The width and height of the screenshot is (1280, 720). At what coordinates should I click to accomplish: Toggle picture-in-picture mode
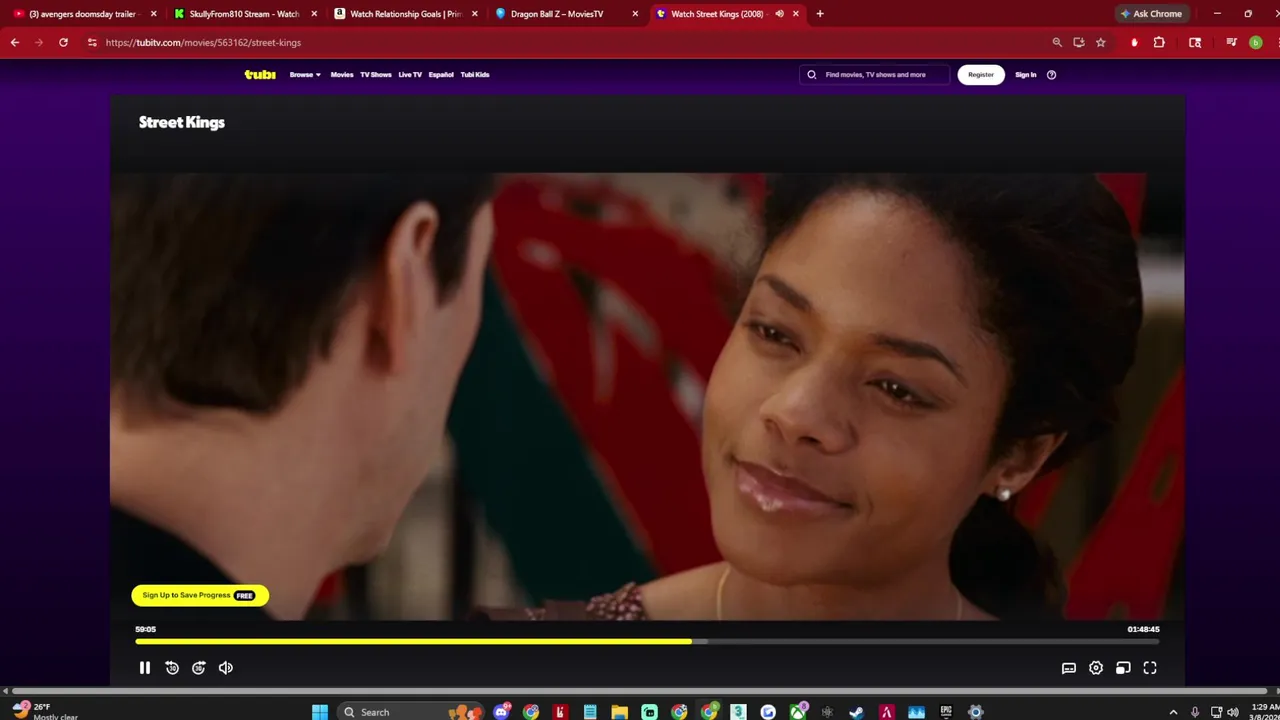pyautogui.click(x=1123, y=668)
